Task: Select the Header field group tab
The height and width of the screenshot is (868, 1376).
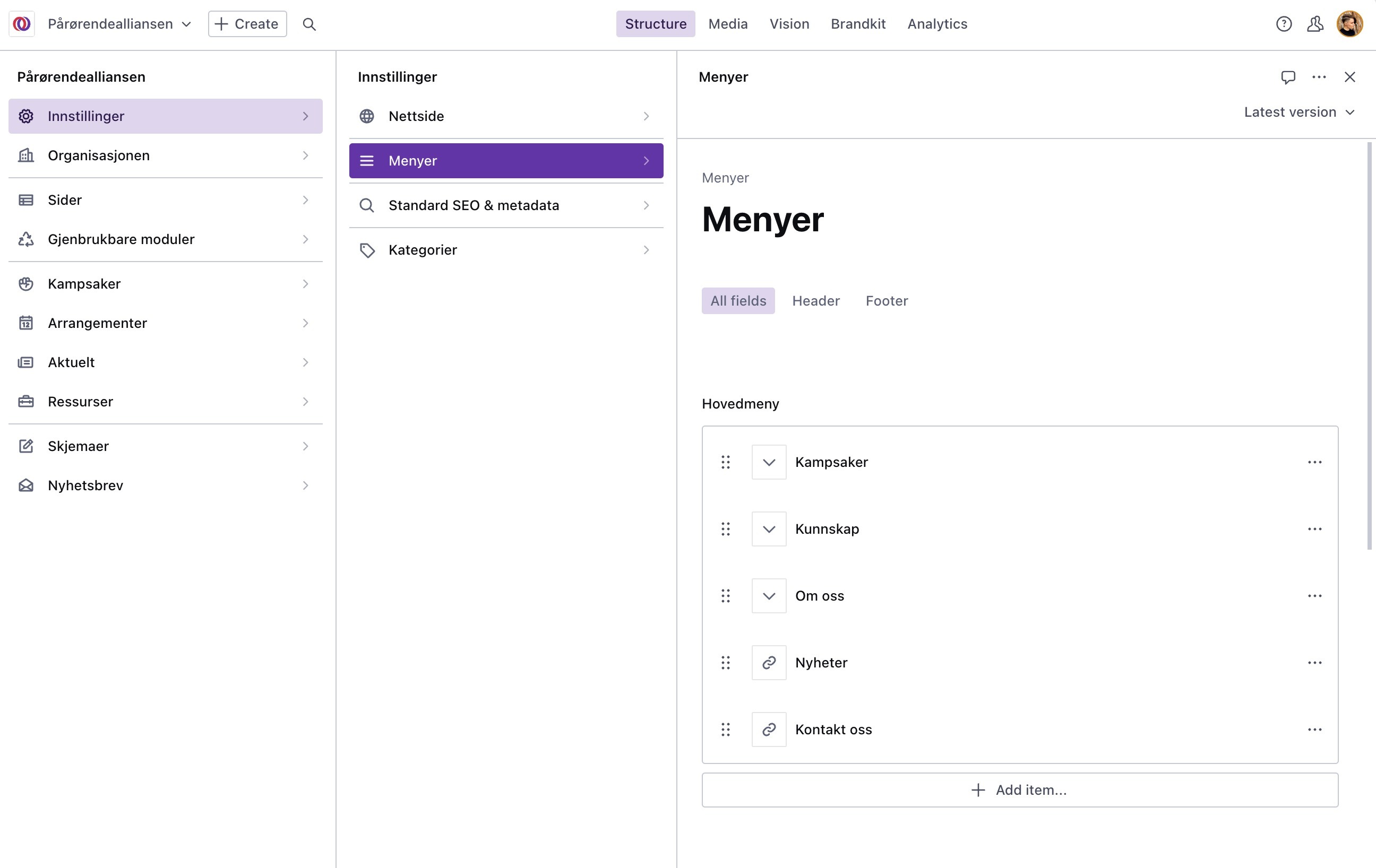Action: pyautogui.click(x=815, y=301)
